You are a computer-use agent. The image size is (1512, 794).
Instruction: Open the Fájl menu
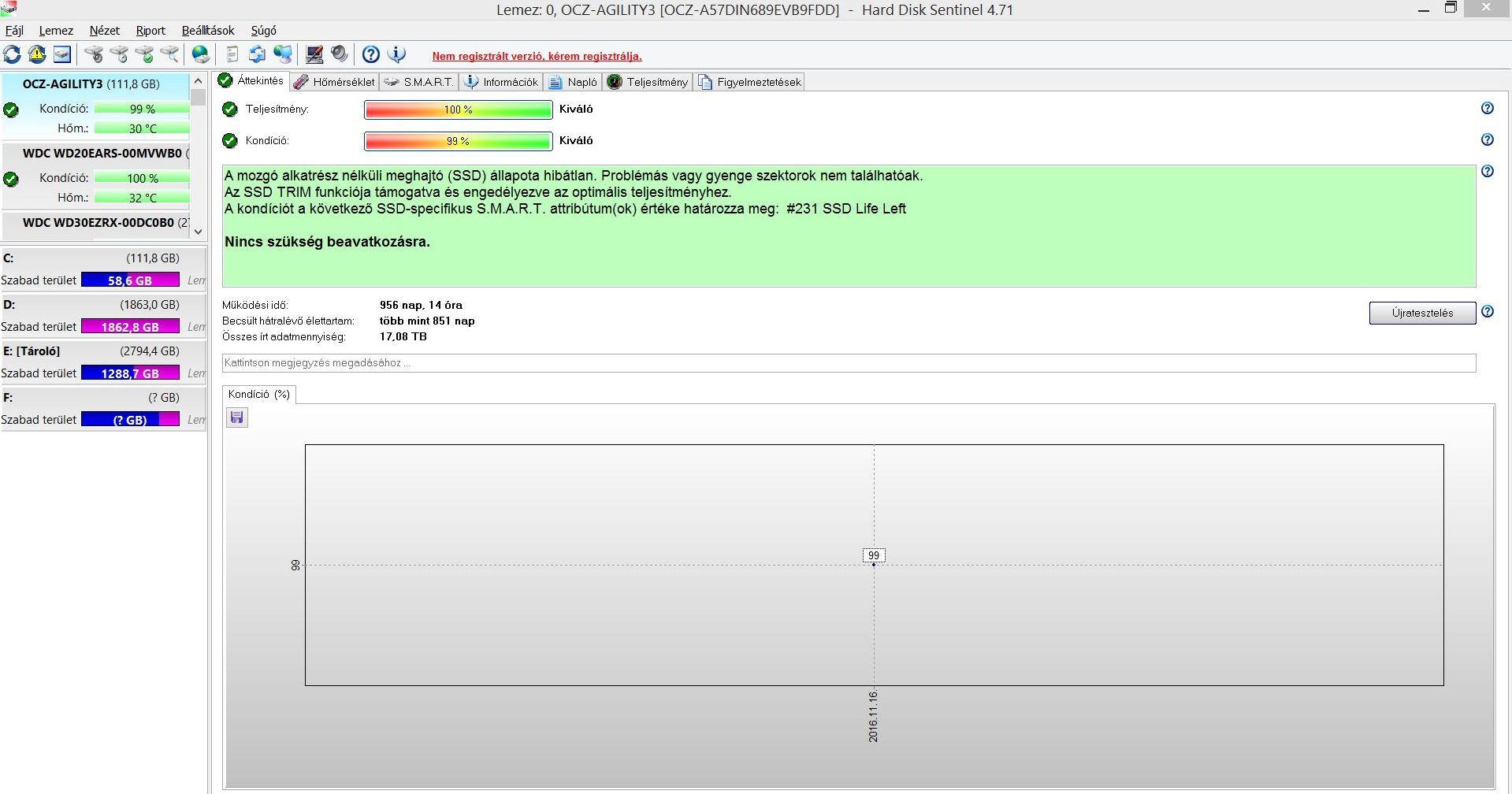[14, 31]
